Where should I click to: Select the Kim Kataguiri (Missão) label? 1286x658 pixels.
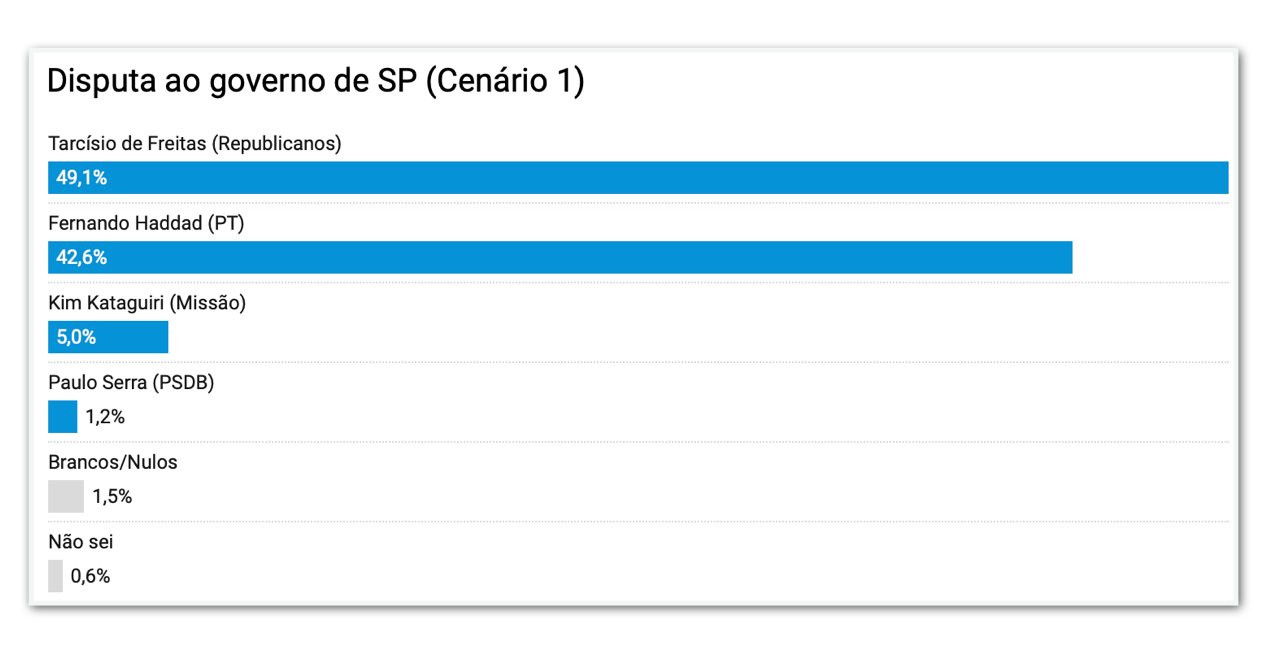click(147, 303)
